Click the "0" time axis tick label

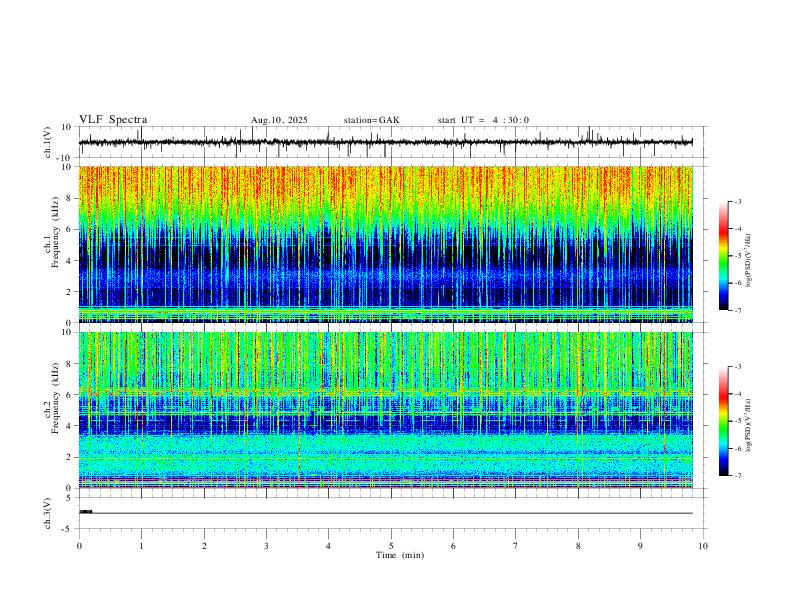click(x=79, y=546)
